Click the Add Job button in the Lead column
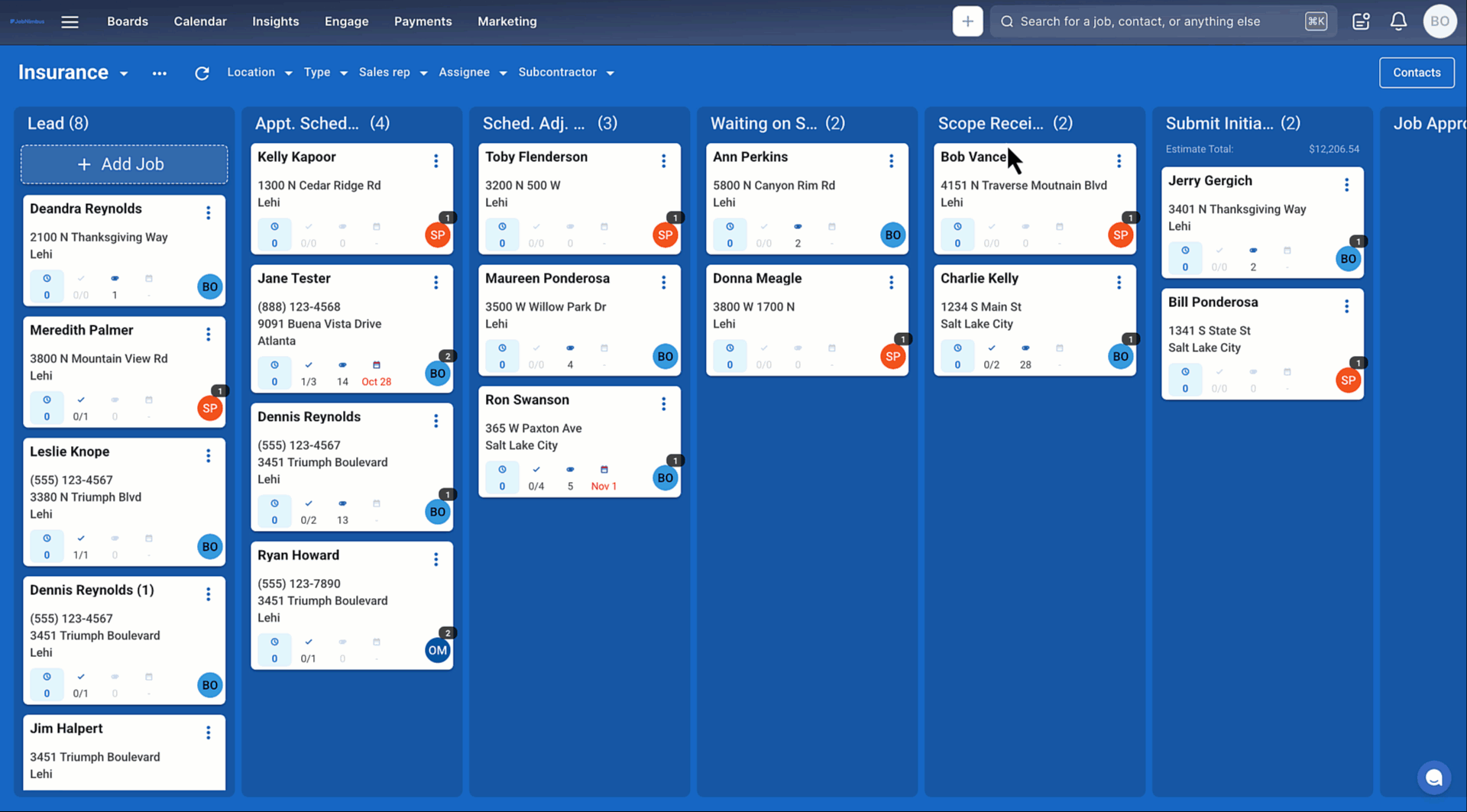This screenshot has height=812, width=1467. 124,163
